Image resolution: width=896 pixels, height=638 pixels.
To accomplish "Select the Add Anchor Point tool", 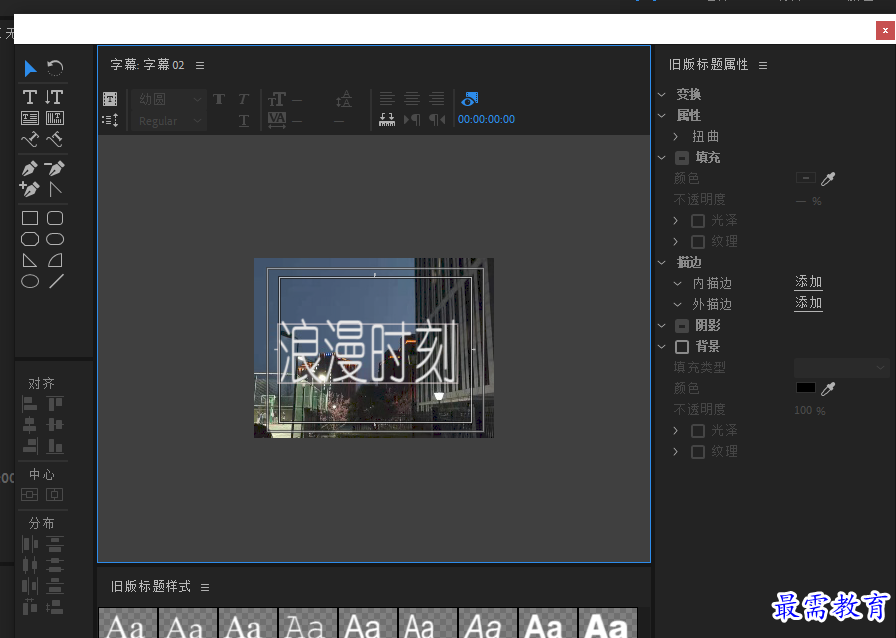I will [30, 189].
